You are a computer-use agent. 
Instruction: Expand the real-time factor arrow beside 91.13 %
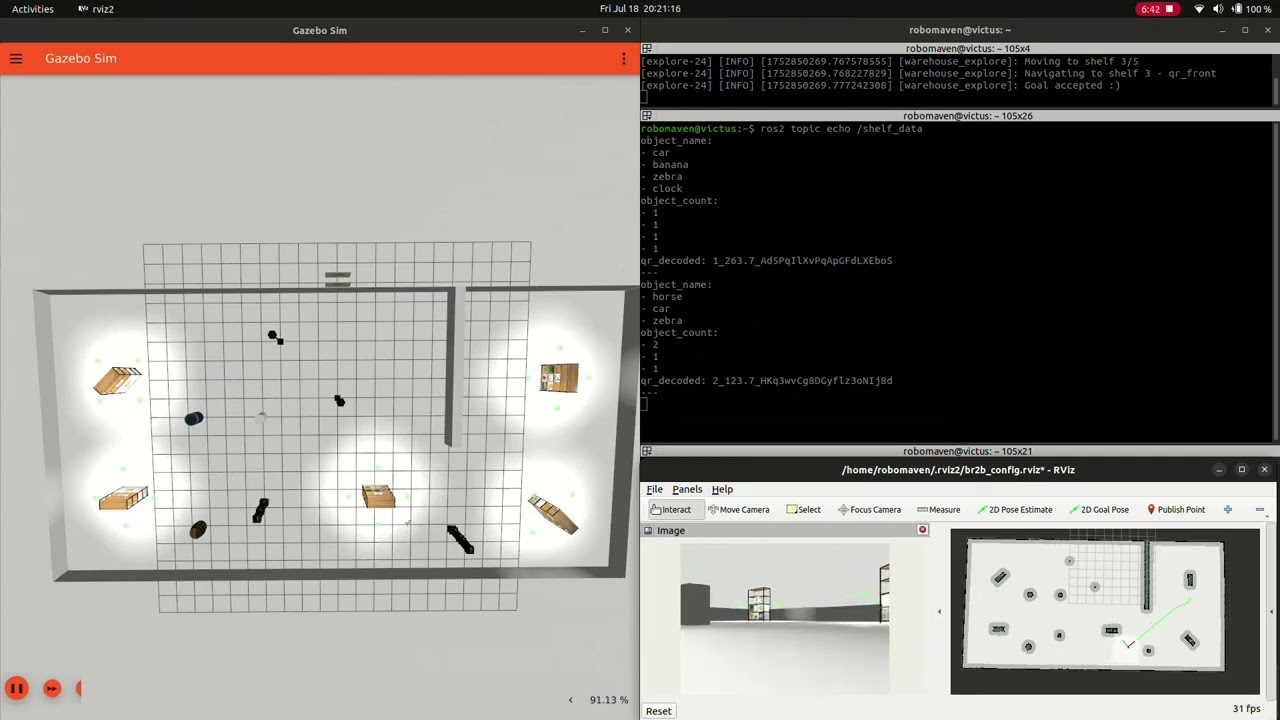571,700
